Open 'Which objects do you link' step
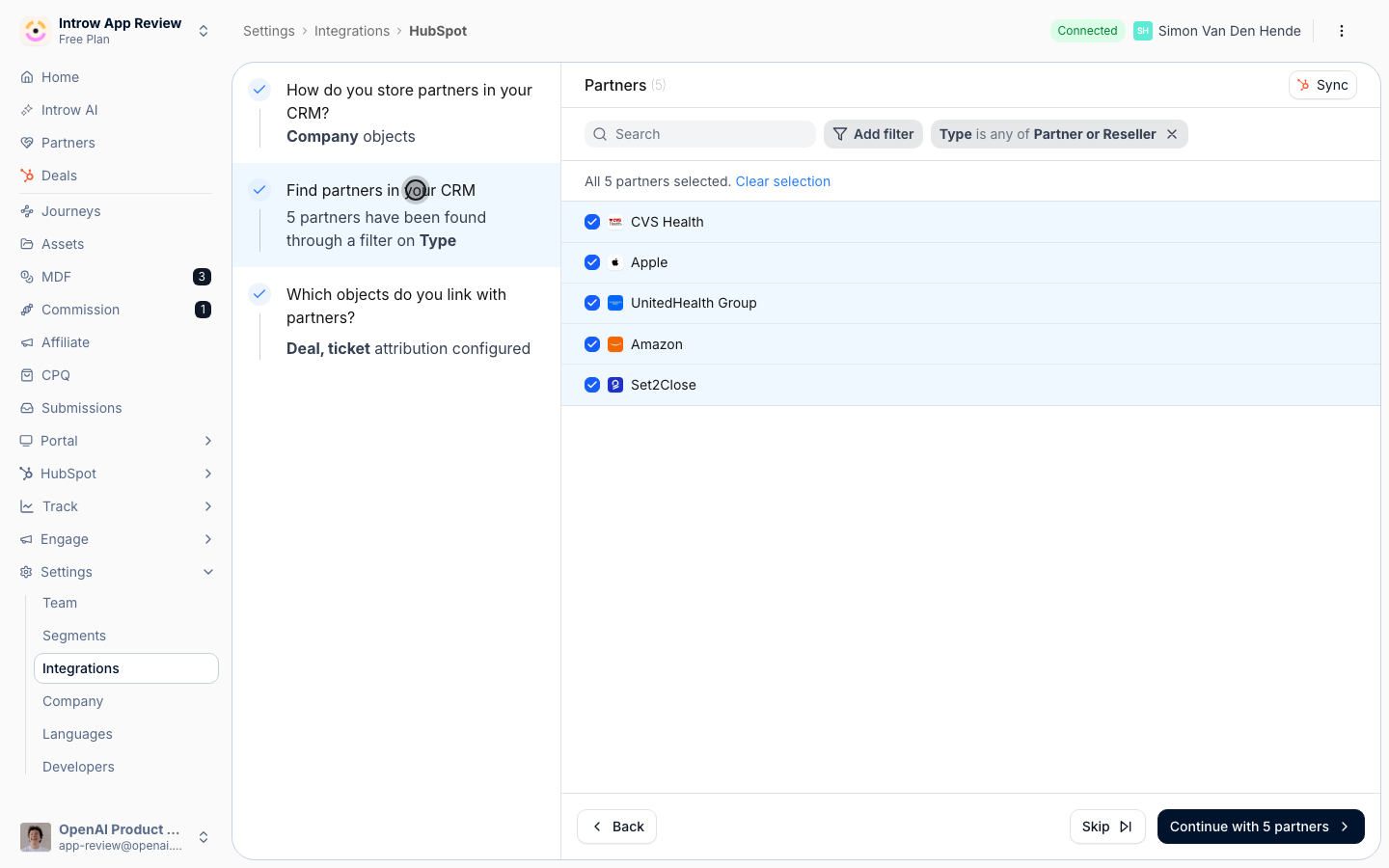 point(396,321)
